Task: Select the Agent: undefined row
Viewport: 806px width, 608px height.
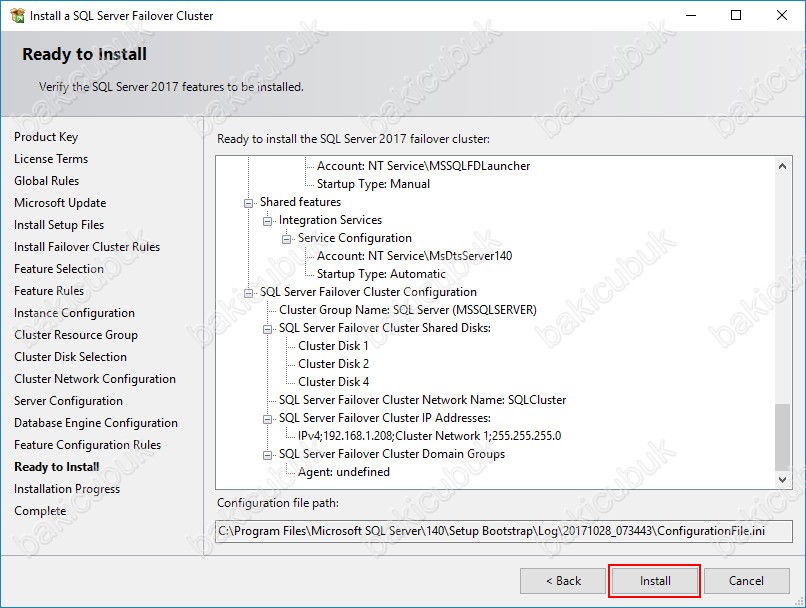Action: 343,472
